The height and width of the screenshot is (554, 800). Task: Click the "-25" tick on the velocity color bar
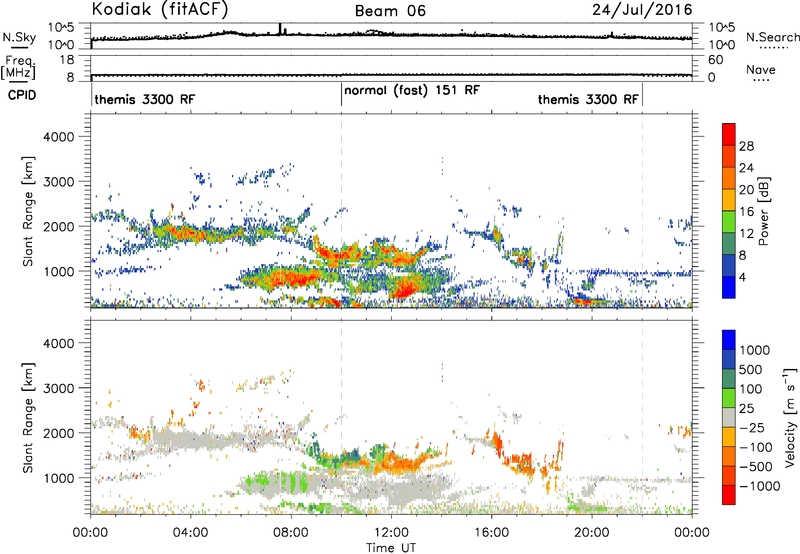coord(752,427)
